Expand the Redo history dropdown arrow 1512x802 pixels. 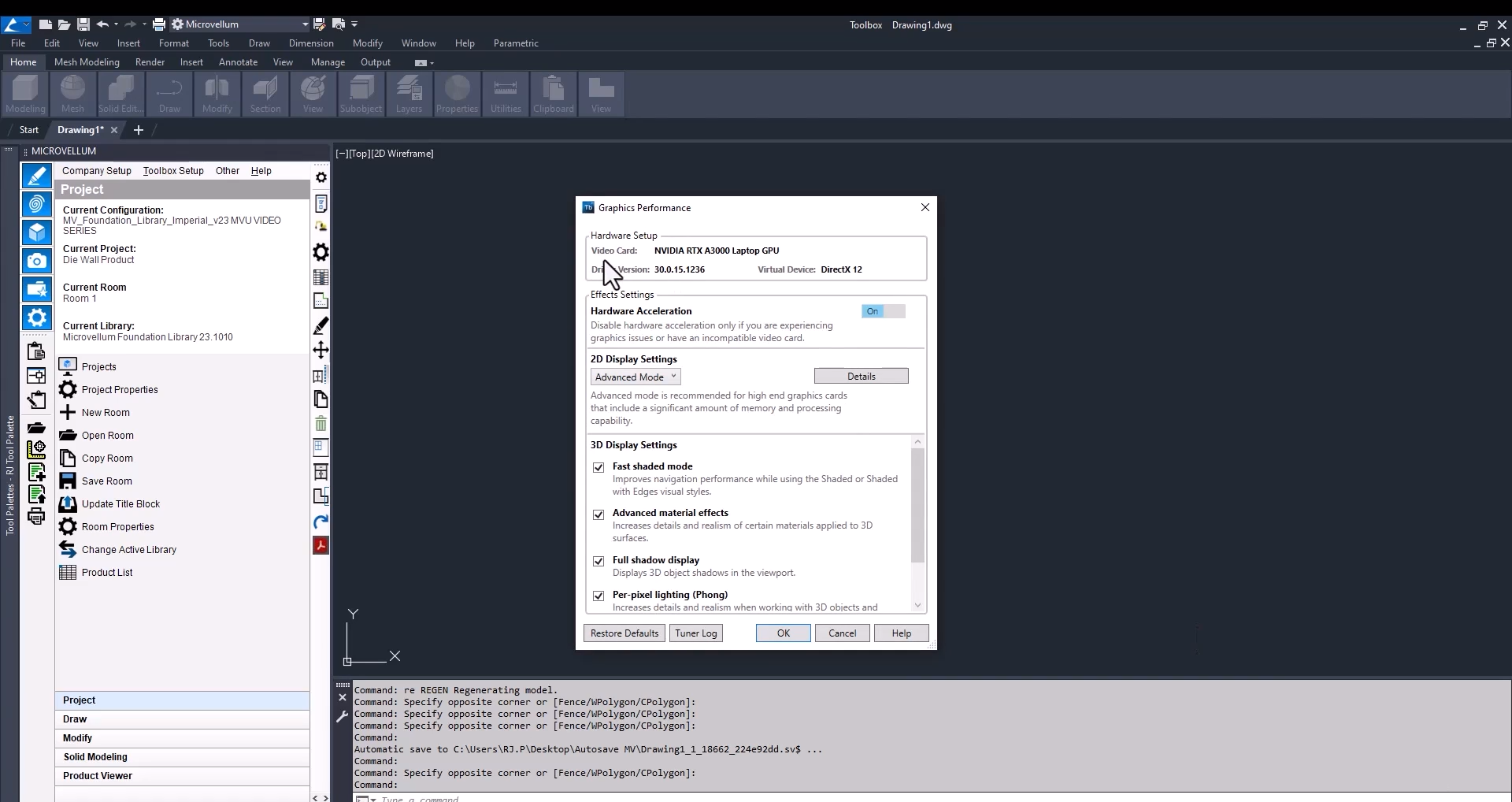144,24
